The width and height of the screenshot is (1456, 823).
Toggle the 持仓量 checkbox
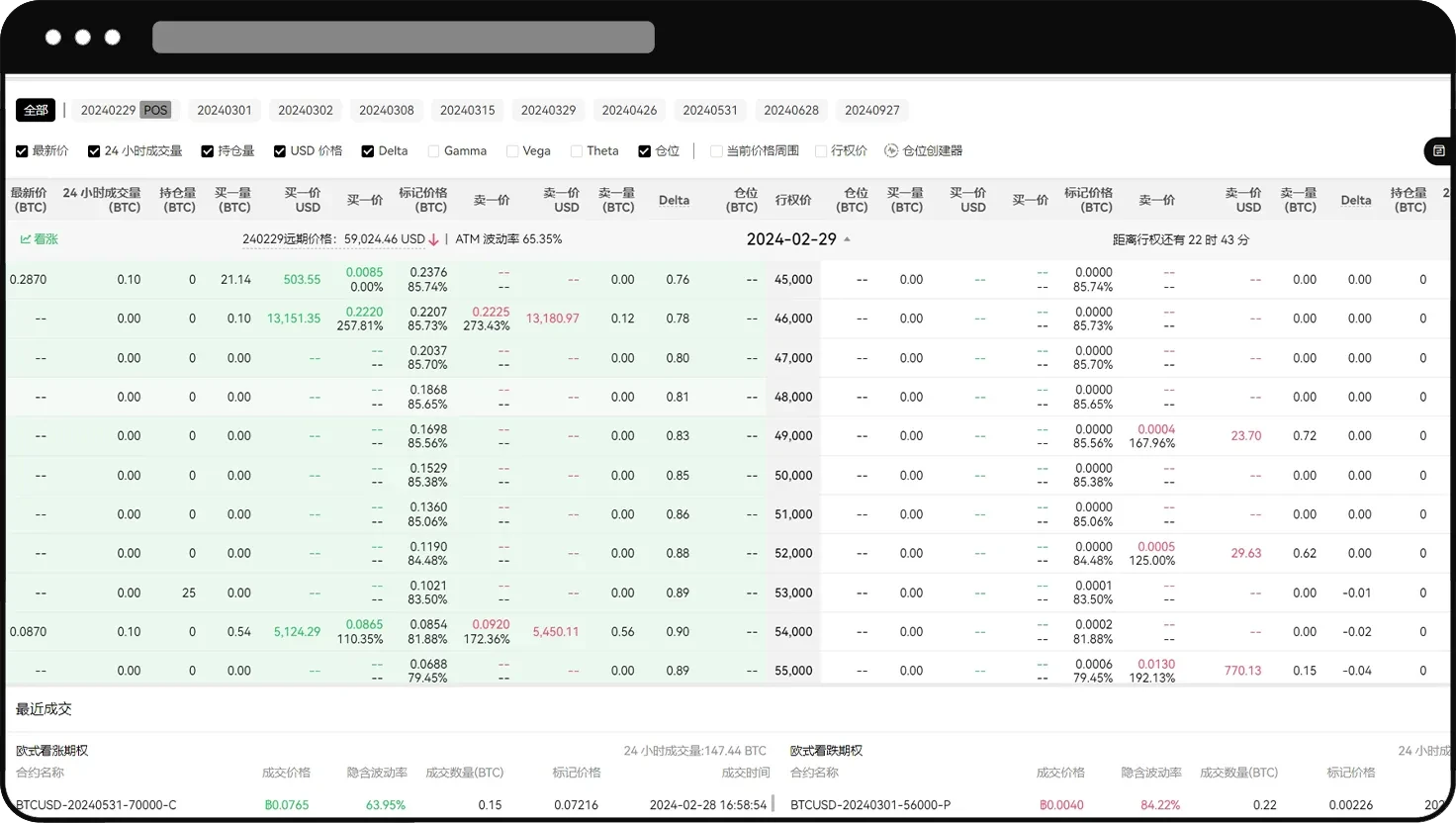[x=207, y=151]
